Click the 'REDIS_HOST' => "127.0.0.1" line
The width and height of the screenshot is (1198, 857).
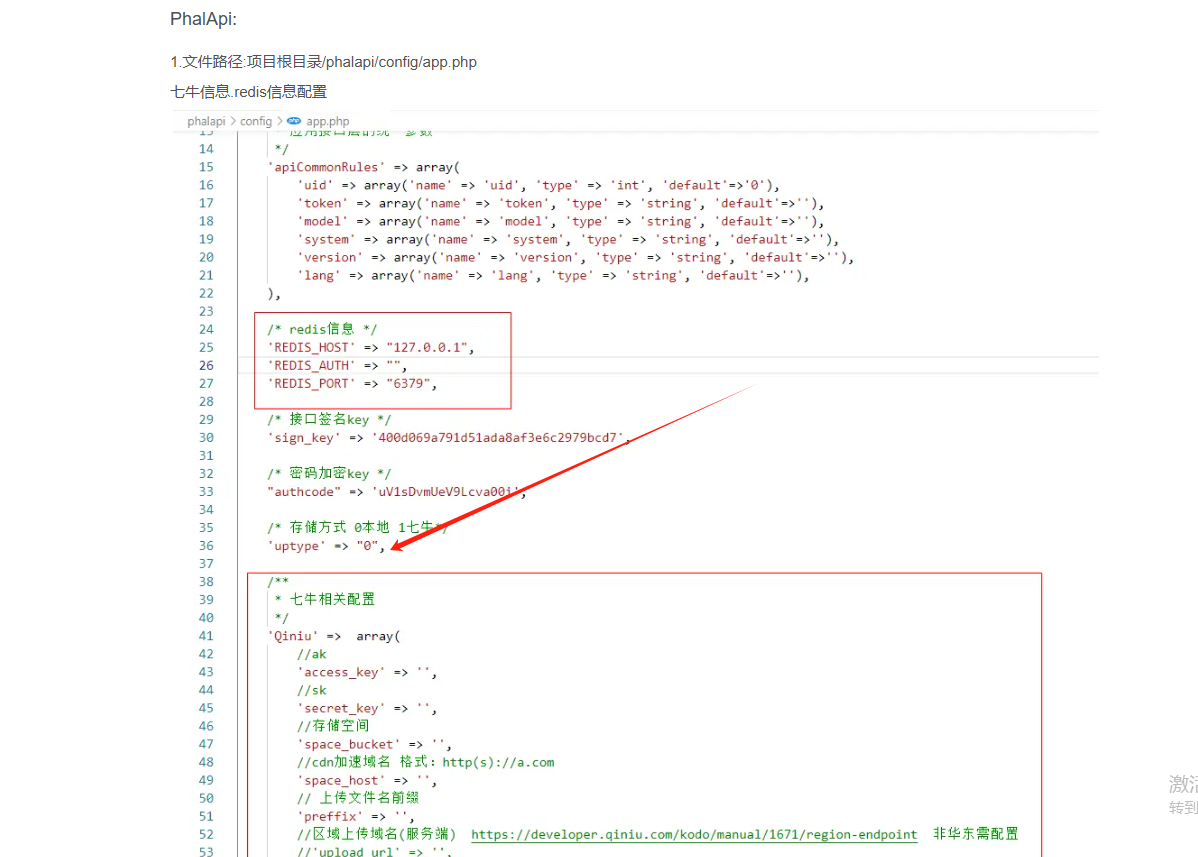click(x=371, y=348)
